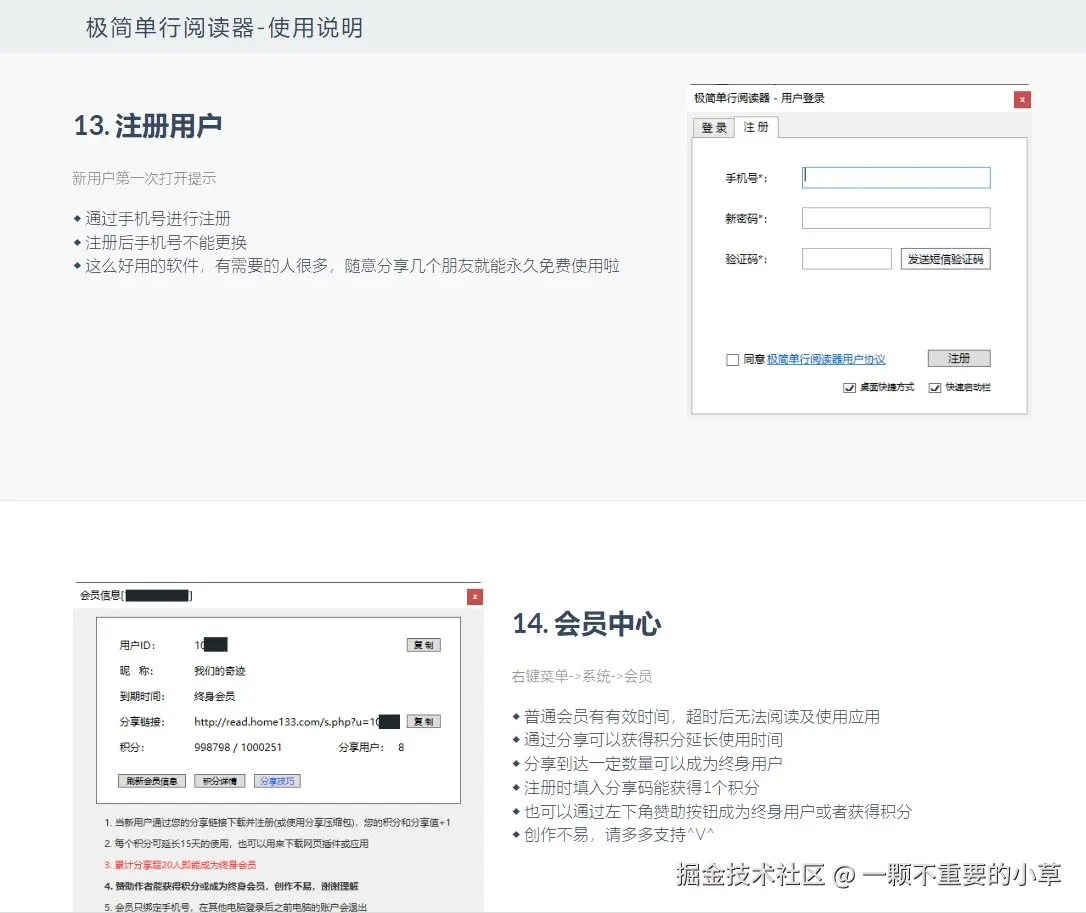The image size is (1086, 913).
Task: Click the heading 14. 会员中心
Action: 587,623
